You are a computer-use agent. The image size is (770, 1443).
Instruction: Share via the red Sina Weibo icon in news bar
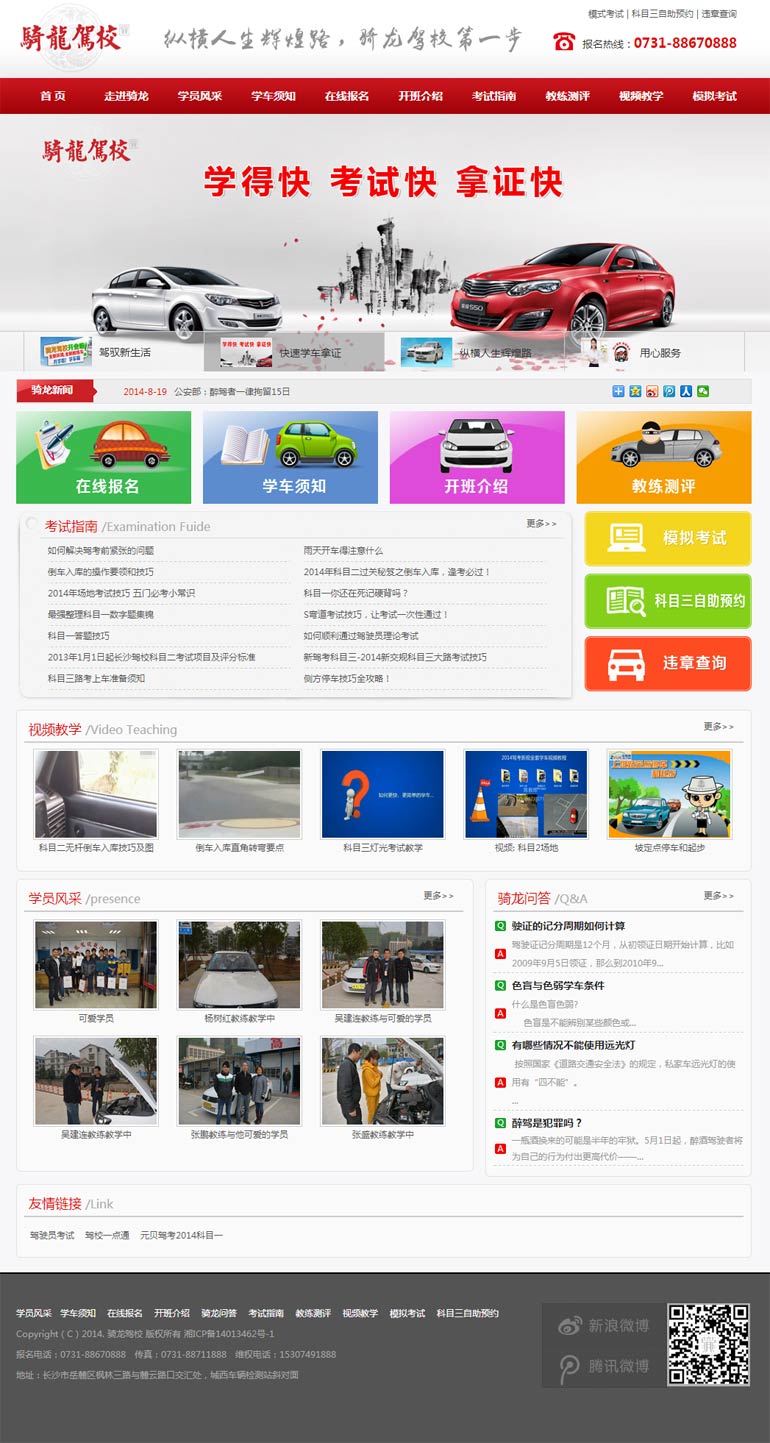pyautogui.click(x=652, y=391)
